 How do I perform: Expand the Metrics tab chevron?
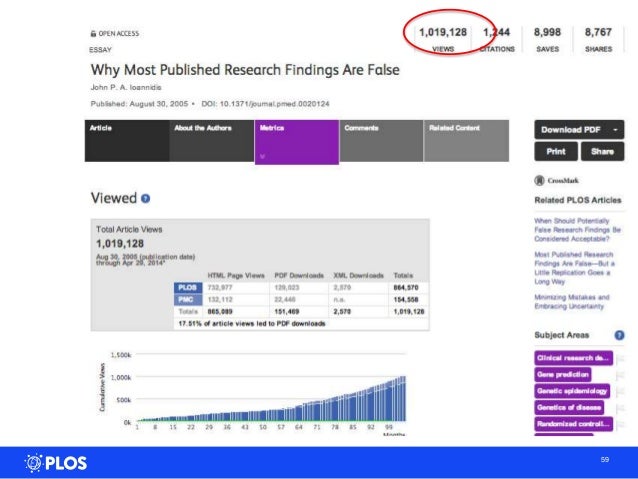[262, 156]
